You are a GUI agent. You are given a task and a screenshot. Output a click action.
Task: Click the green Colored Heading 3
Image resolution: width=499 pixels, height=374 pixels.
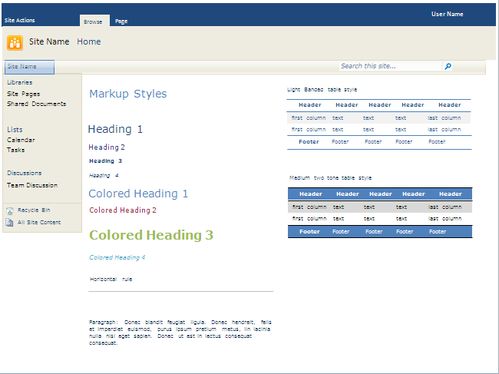(151, 235)
